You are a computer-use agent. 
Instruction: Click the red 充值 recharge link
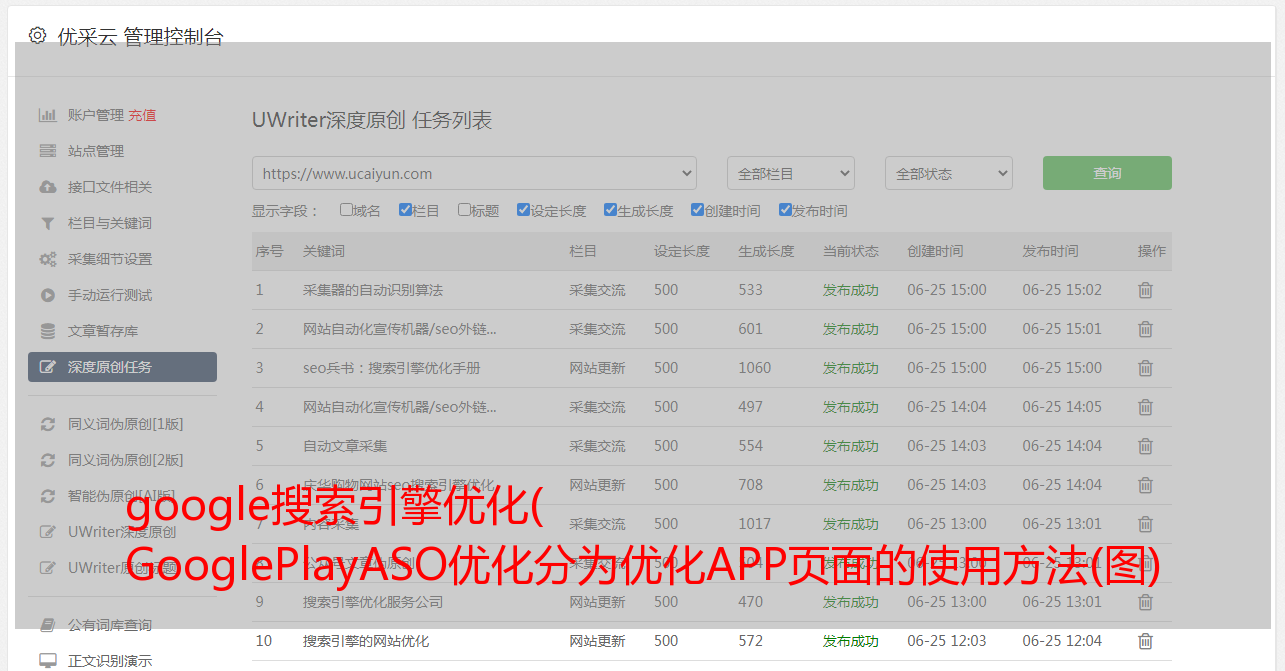142,115
